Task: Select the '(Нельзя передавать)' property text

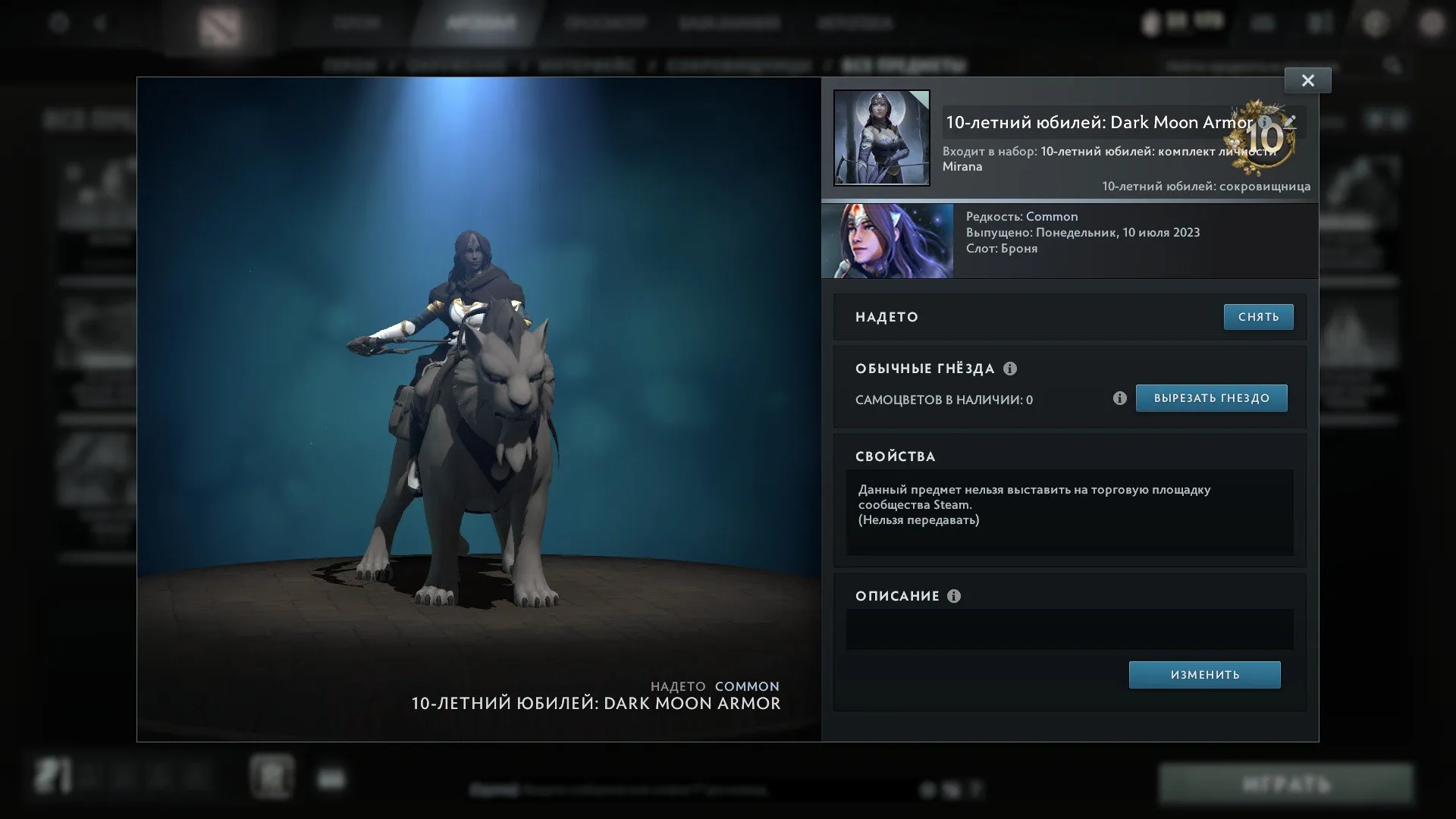Action: click(918, 520)
